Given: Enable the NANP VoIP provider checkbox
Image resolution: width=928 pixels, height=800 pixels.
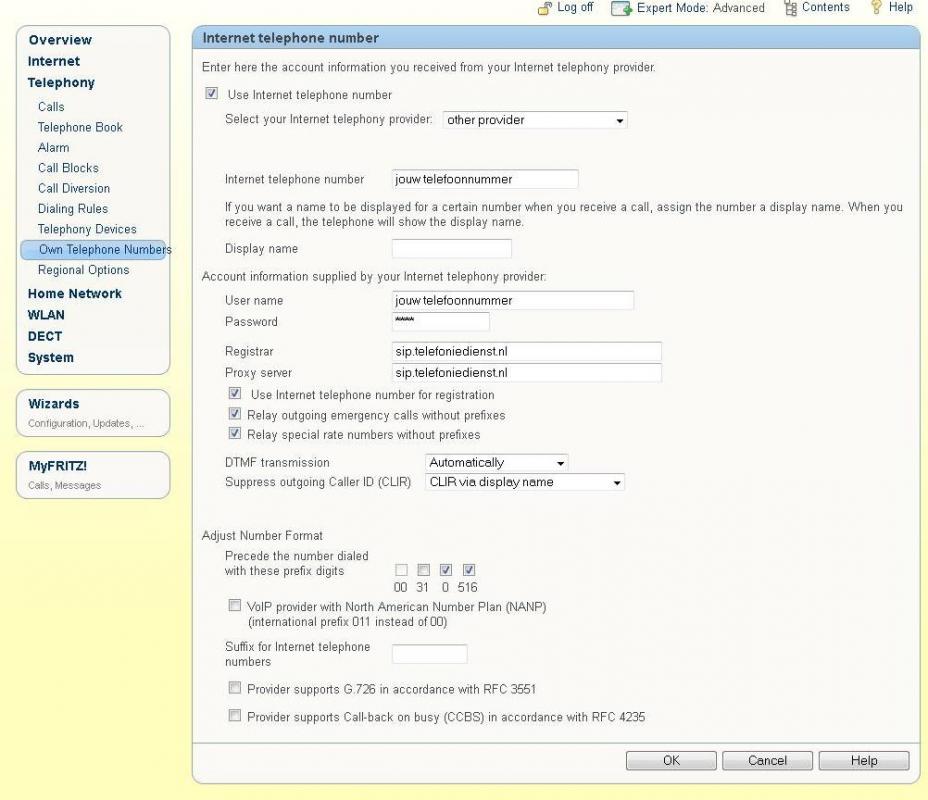Looking at the screenshot, I should coord(235,605).
